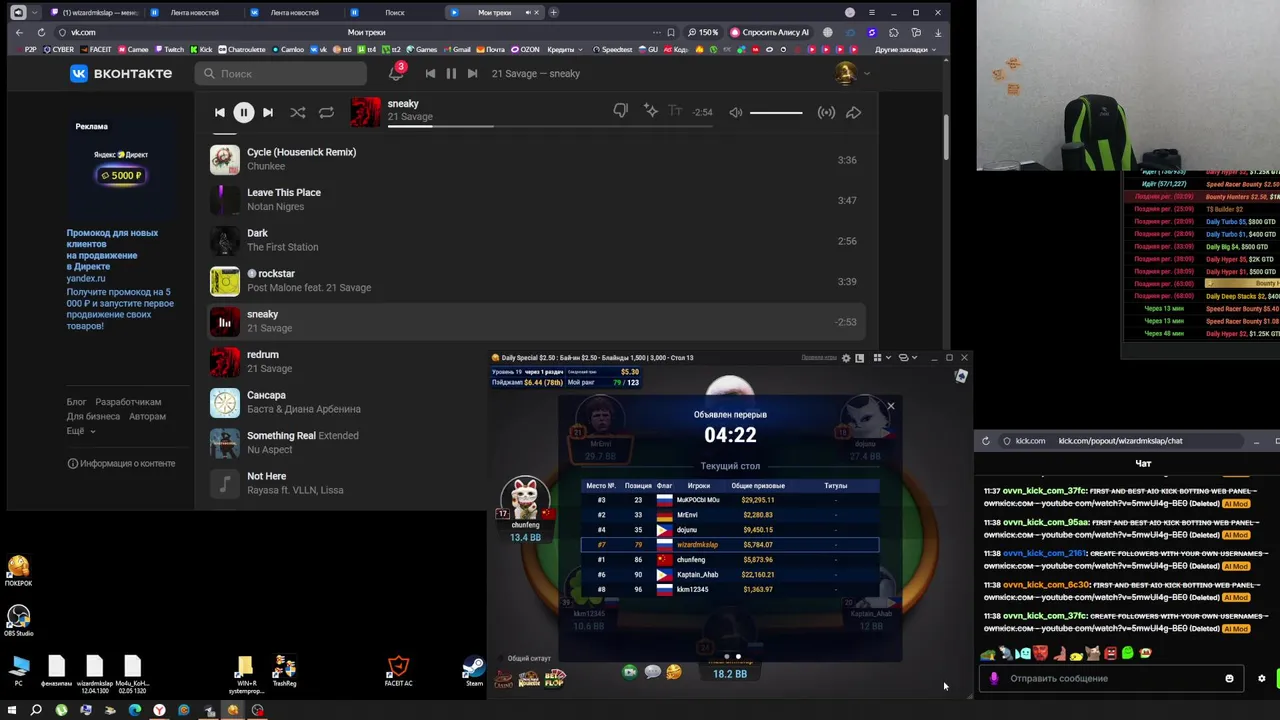The image size is (1280, 720).
Task: Click the VK notifications bell icon
Action: tap(396, 73)
